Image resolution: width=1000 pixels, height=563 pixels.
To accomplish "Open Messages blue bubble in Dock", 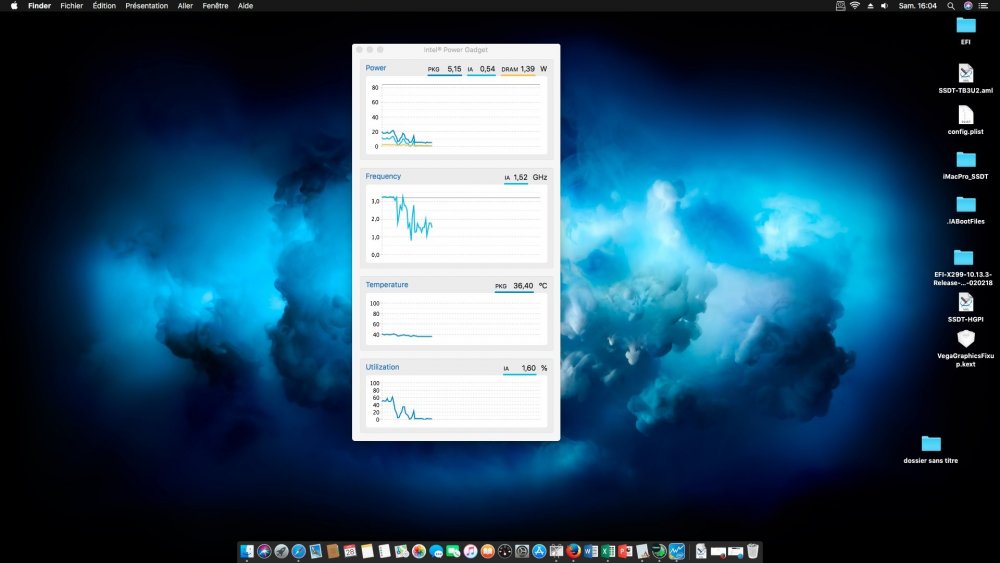I will point(436,551).
